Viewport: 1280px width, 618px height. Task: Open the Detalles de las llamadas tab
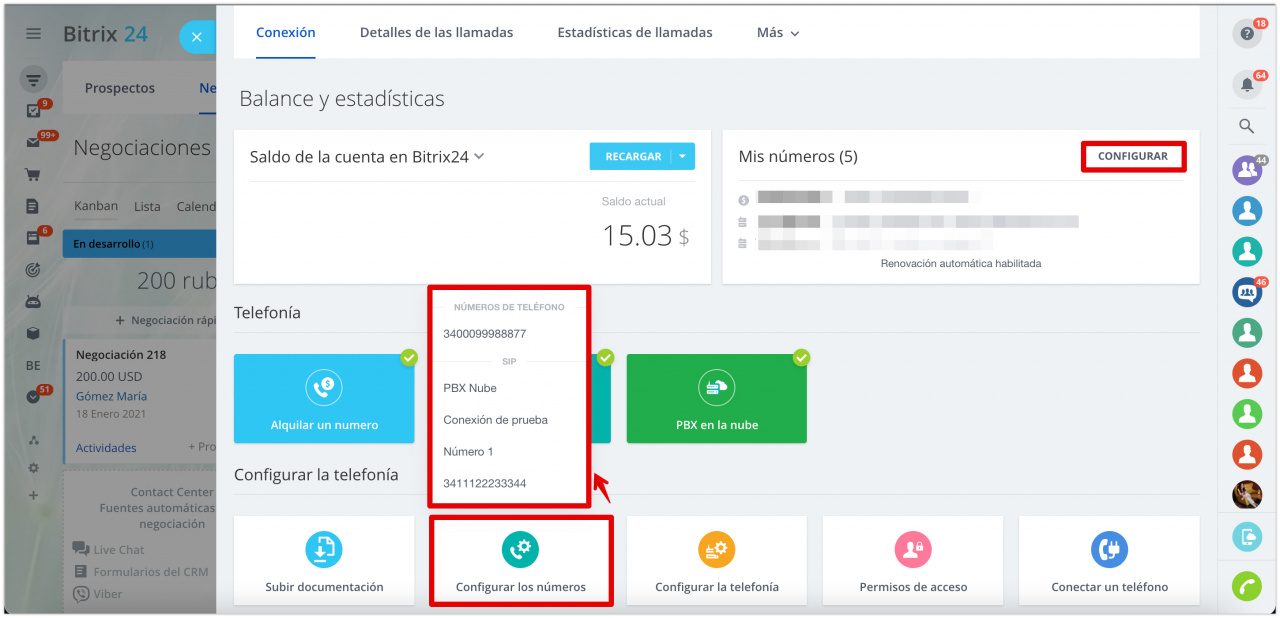(x=436, y=32)
